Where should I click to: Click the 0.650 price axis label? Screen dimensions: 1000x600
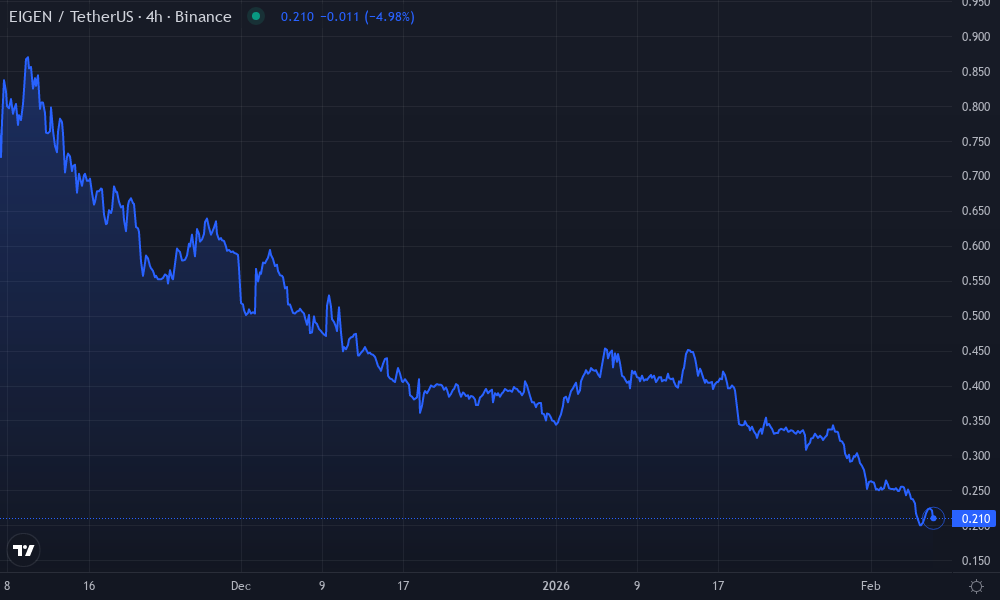(x=976, y=211)
